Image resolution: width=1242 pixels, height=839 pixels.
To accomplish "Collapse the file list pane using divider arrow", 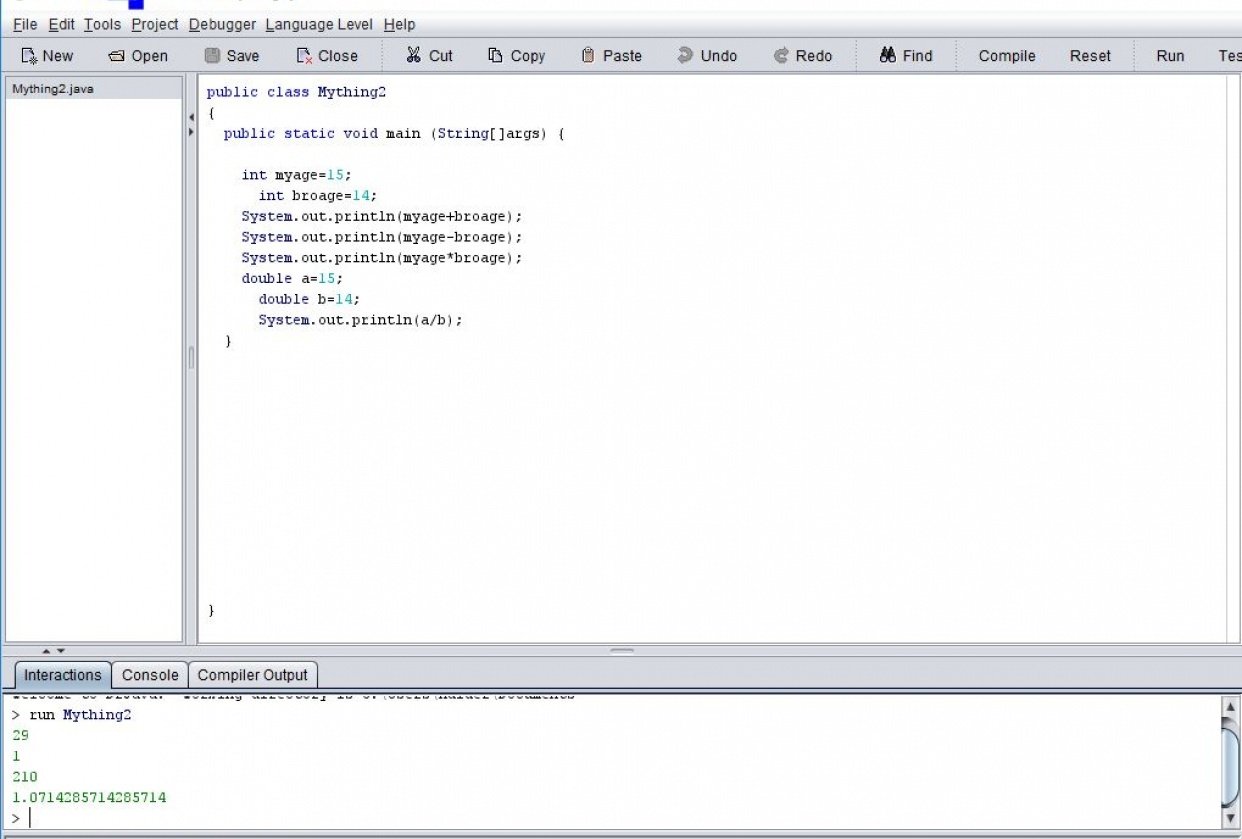I will [x=191, y=117].
